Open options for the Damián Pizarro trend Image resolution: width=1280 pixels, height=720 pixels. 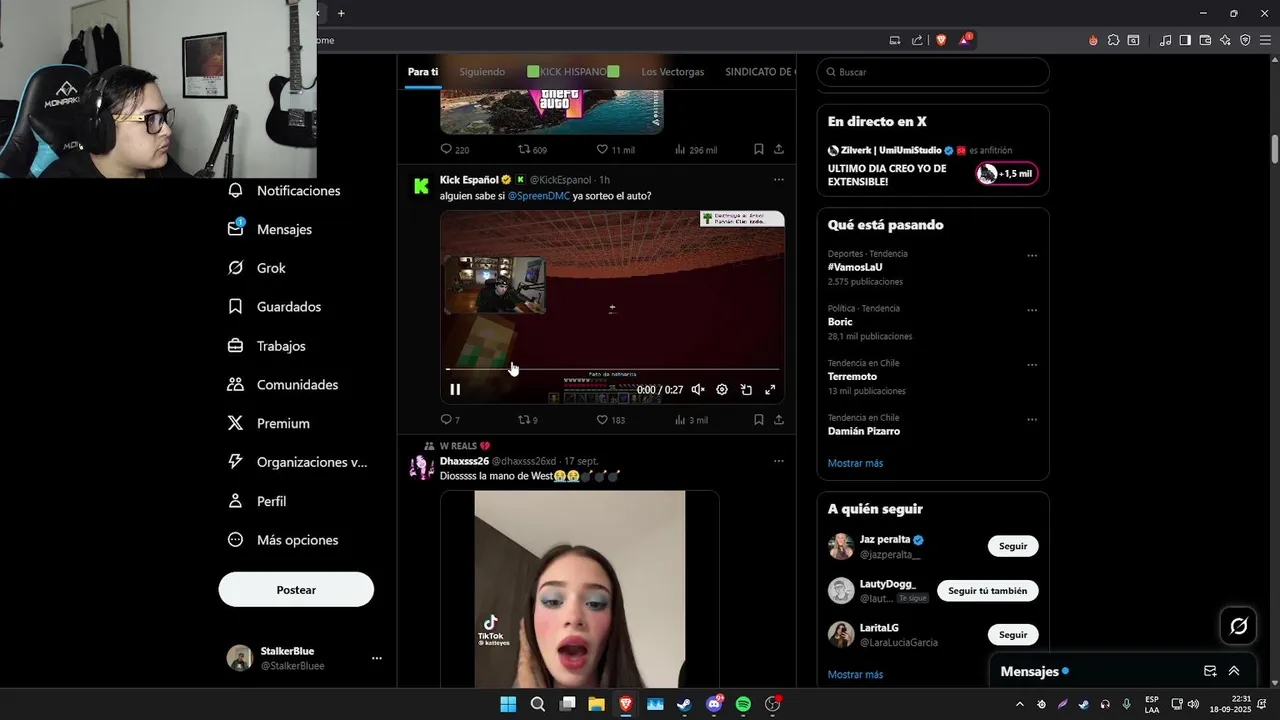[x=1032, y=419]
